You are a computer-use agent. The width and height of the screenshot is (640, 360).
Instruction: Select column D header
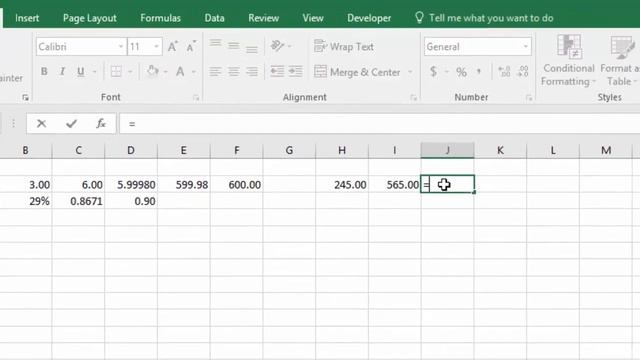(x=131, y=150)
